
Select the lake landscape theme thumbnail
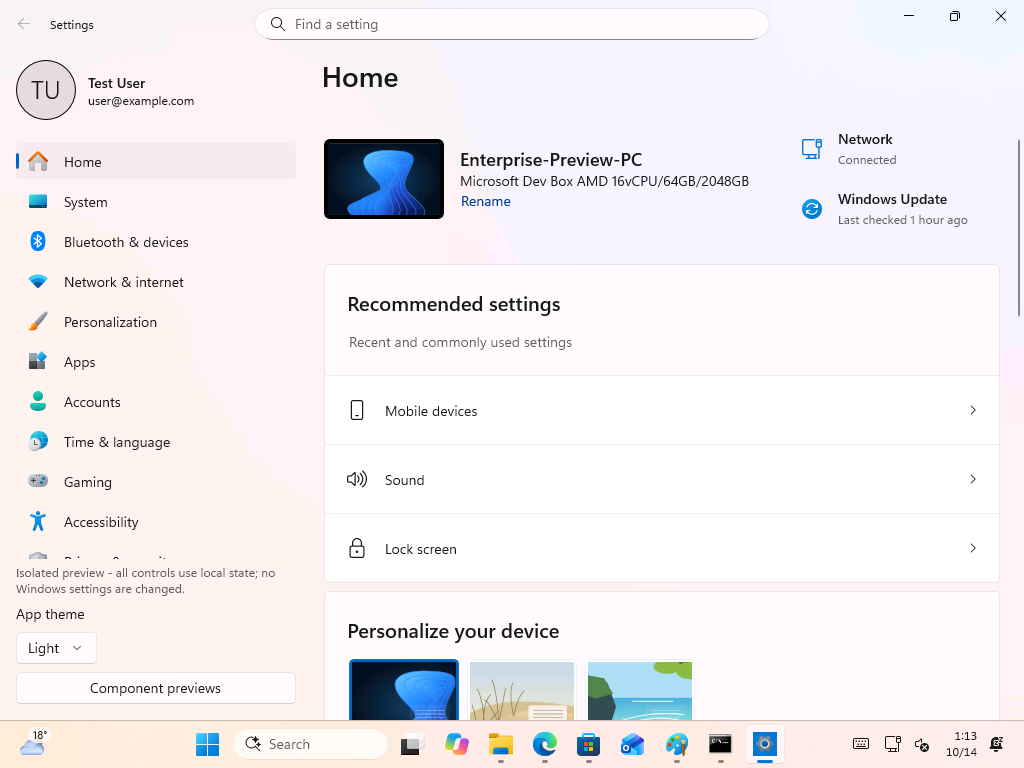pyautogui.click(x=639, y=690)
